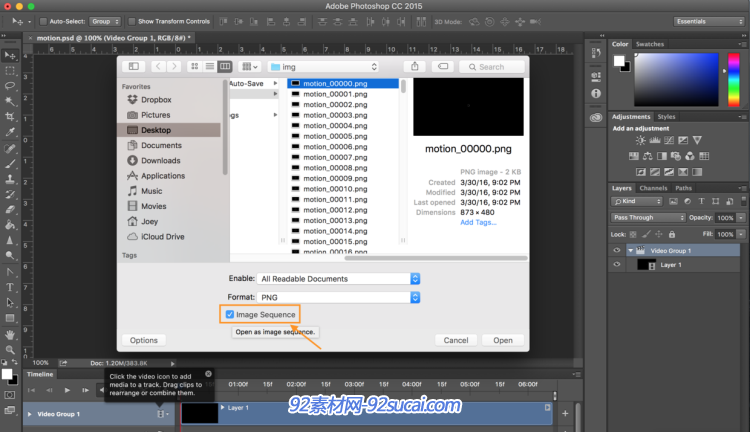Go back in file dialog navigation

158,66
